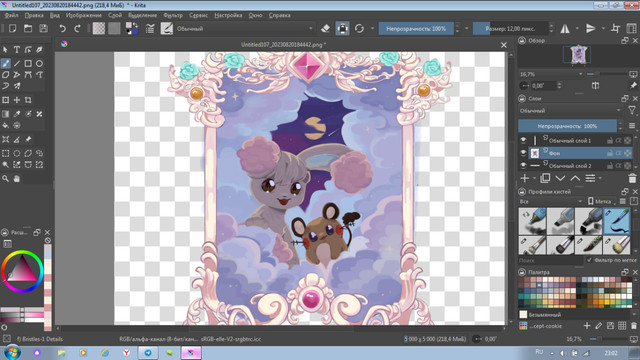Move the layer up with arrow
Image resolution: width=640 pixels, height=360 pixels.
pos(575,178)
